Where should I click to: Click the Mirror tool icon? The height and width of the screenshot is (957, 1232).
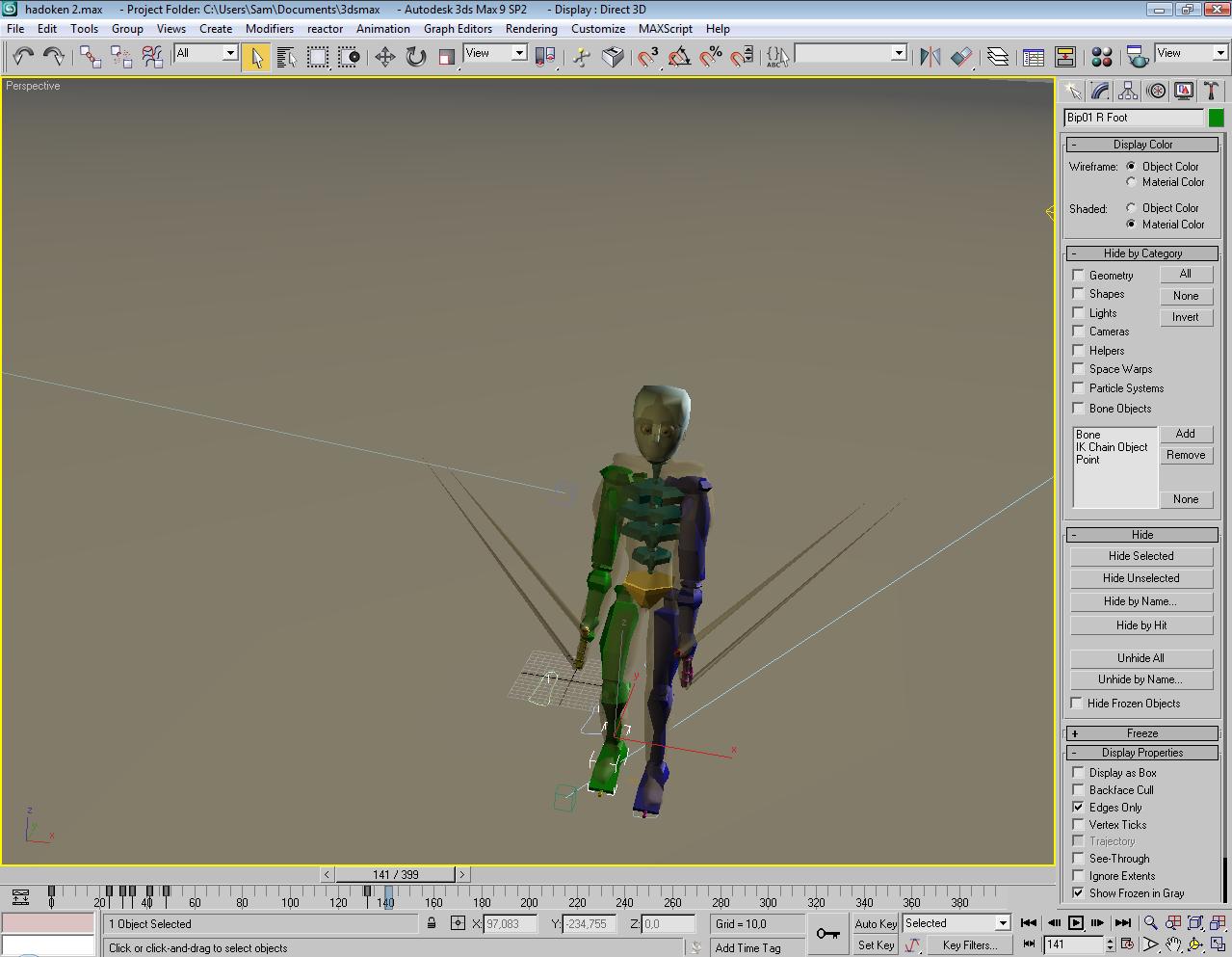tap(930, 57)
